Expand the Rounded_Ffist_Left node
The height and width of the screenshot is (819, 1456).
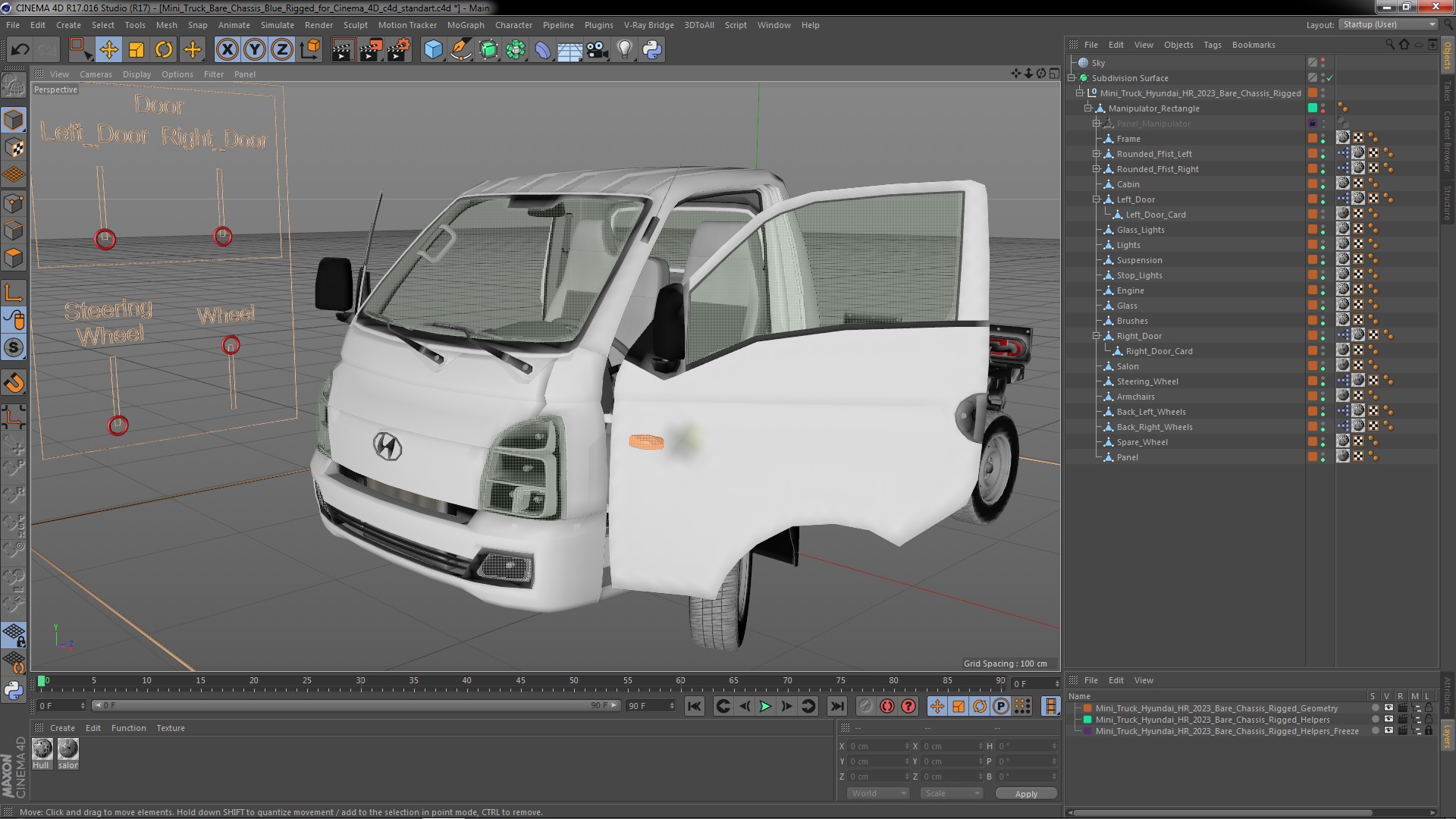tap(1096, 154)
